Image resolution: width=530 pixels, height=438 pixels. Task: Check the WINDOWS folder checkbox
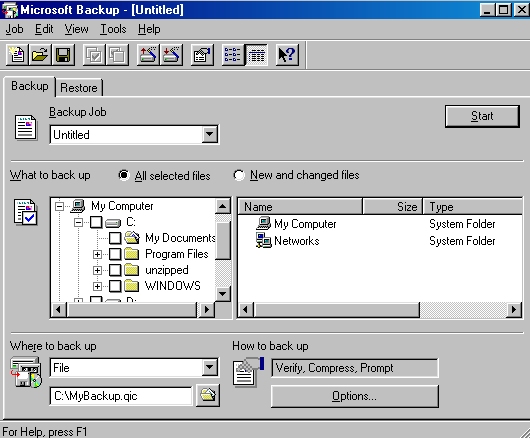tap(115, 286)
